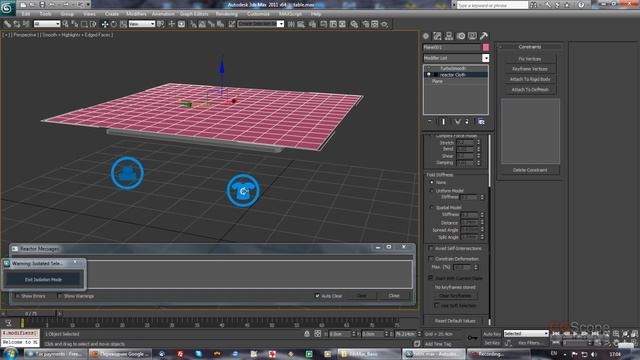Activate the Bind to Space Warp tool
The height and width of the screenshot is (360, 640).
click(x=26, y=24)
